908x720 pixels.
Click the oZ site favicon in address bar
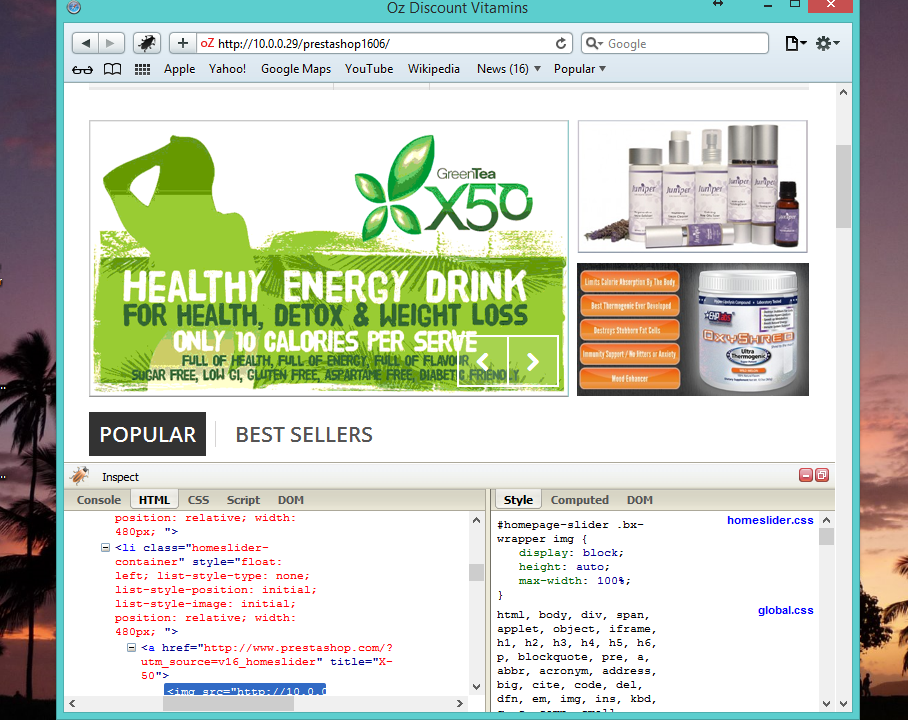pyautogui.click(x=207, y=43)
